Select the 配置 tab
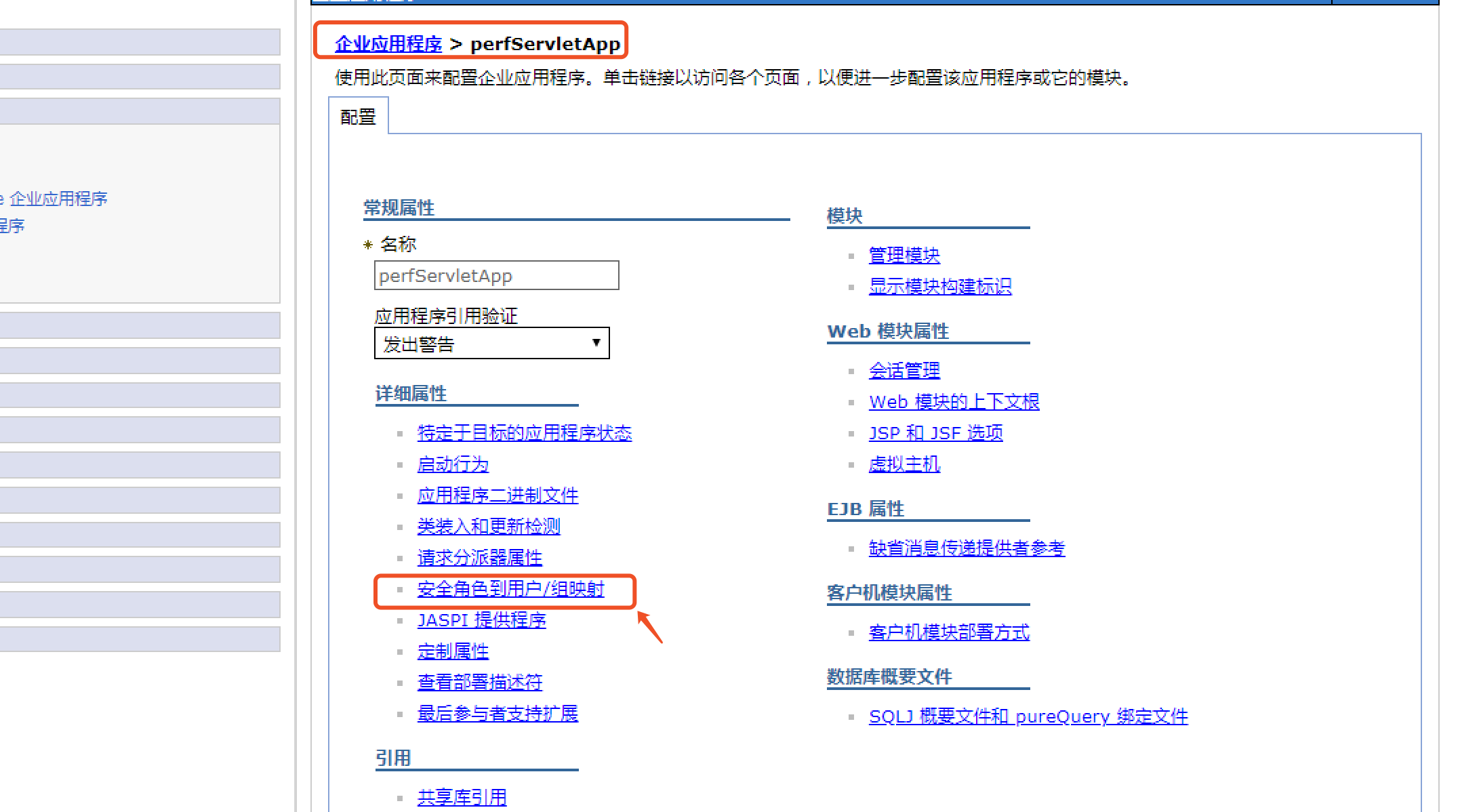Viewport: 1460px width, 812px height. click(x=358, y=117)
